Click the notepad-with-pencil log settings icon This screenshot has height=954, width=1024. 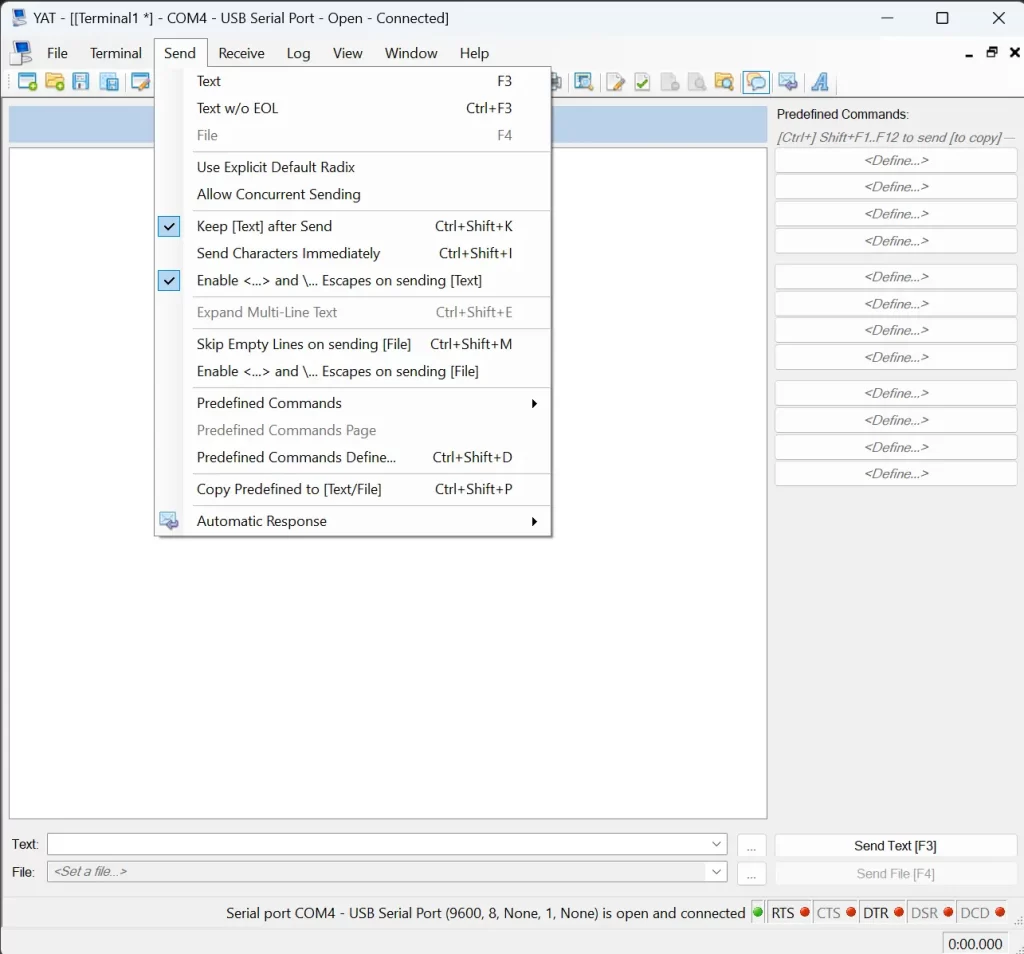[615, 82]
